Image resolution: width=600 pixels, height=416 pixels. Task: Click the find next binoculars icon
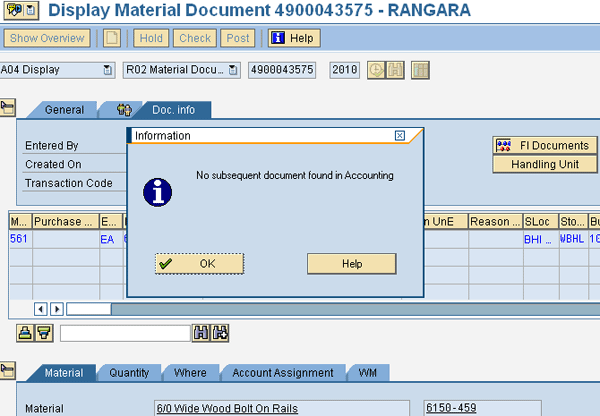tap(221, 333)
